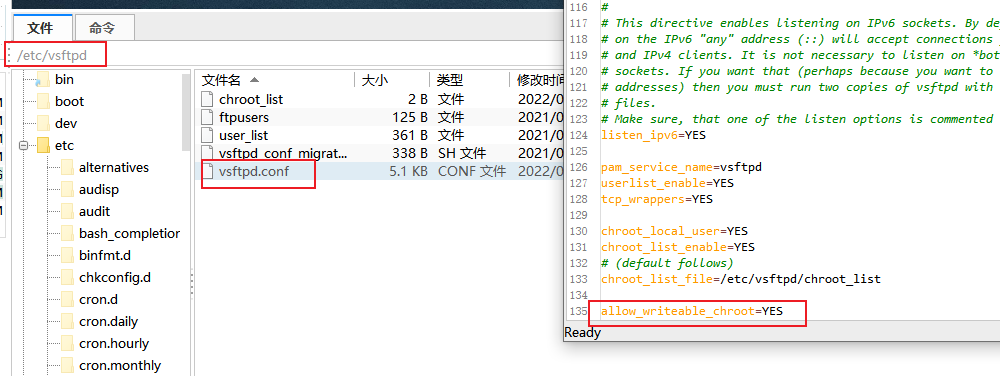Click the chroot_list_file path line

pos(740,278)
